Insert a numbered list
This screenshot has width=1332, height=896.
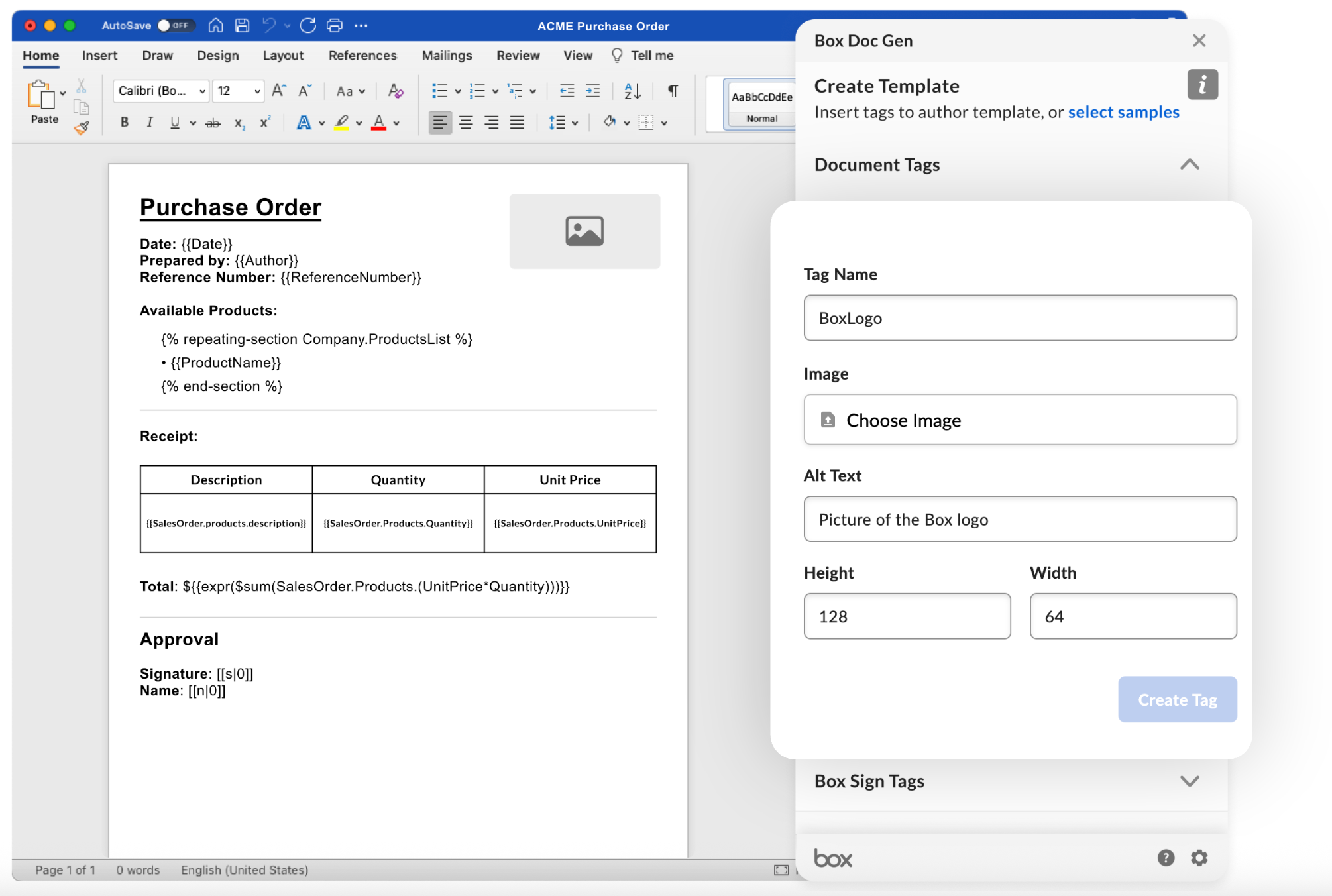[477, 91]
